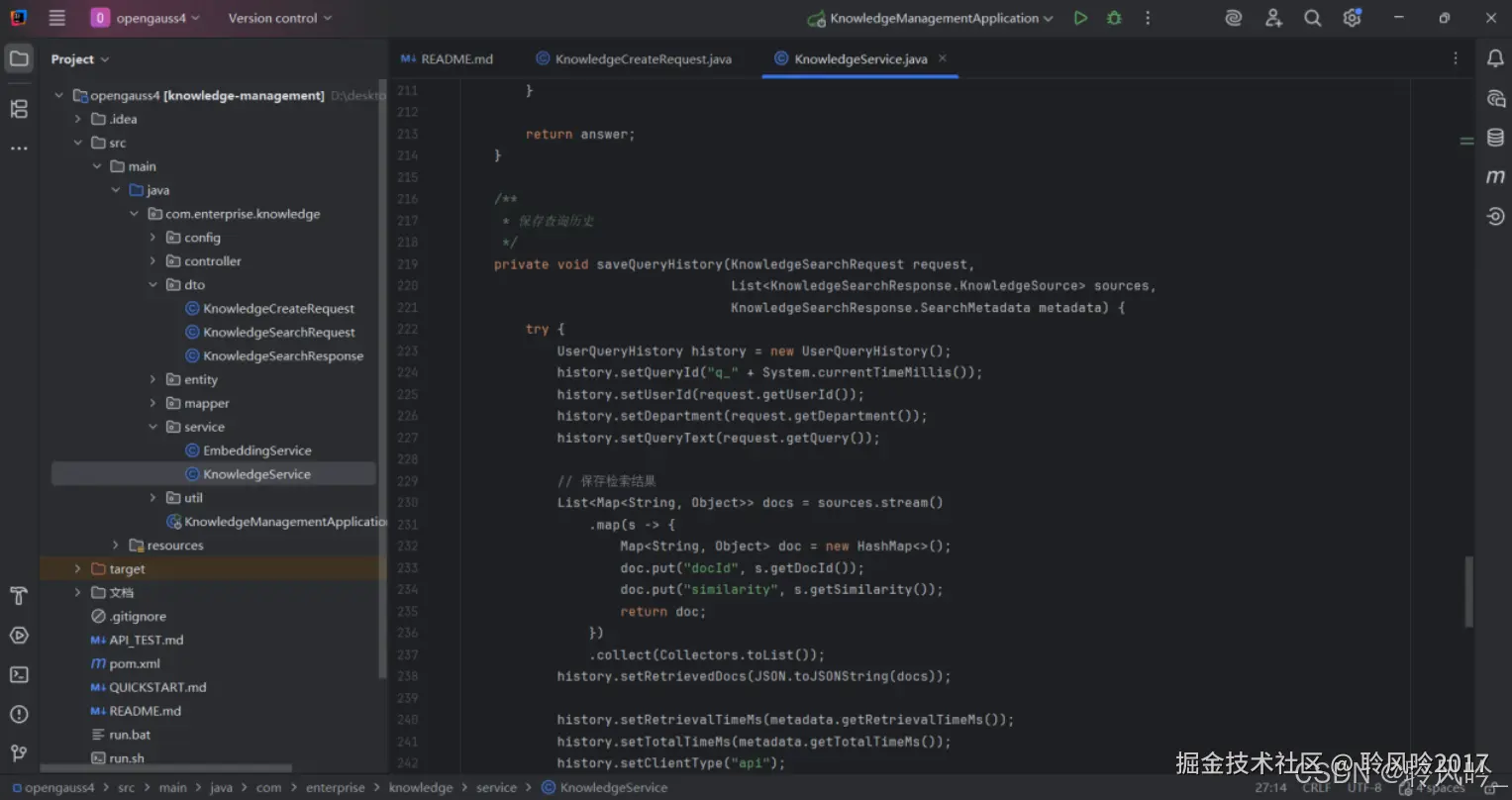The image size is (1512, 800).
Task: Open the Git tool window
Action: [19, 753]
